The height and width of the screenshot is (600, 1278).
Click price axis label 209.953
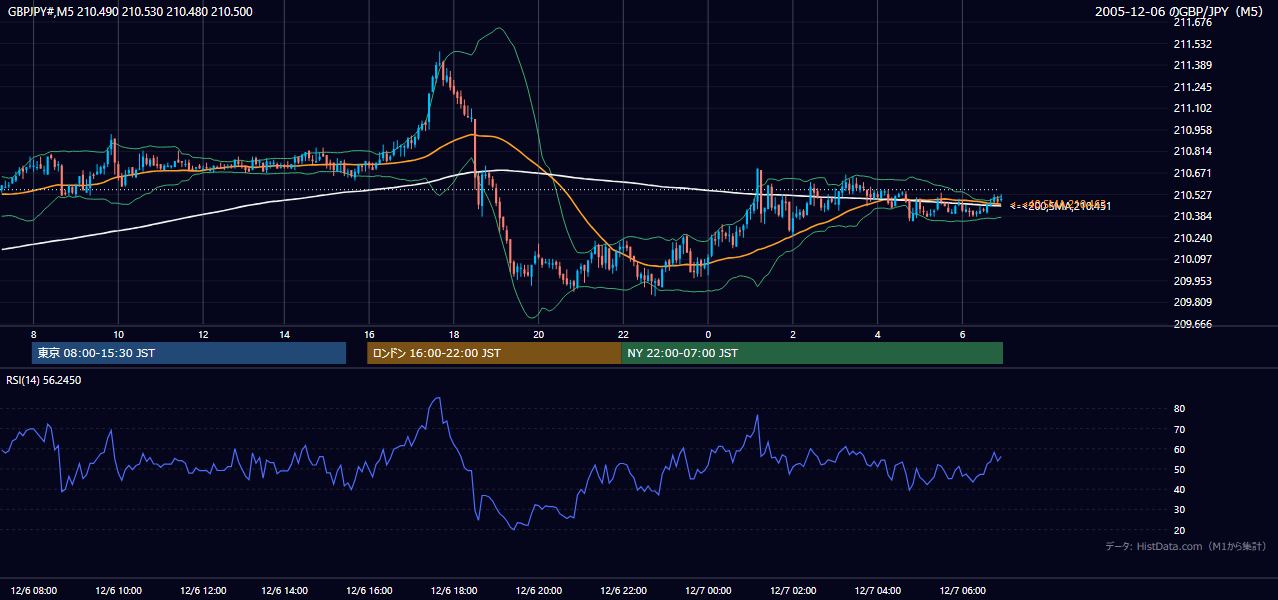[x=1193, y=281]
